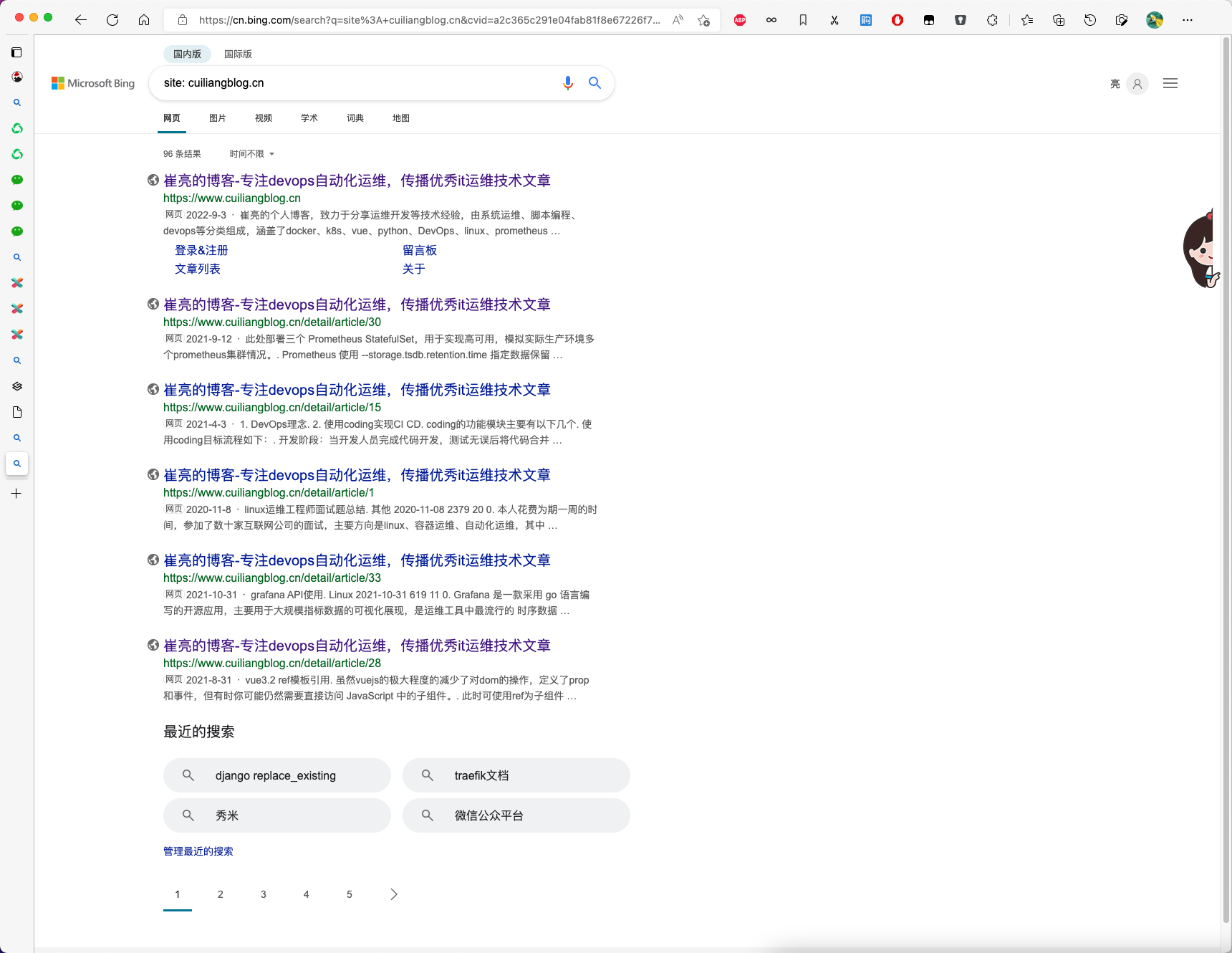Search recent query 秀米

tap(277, 815)
